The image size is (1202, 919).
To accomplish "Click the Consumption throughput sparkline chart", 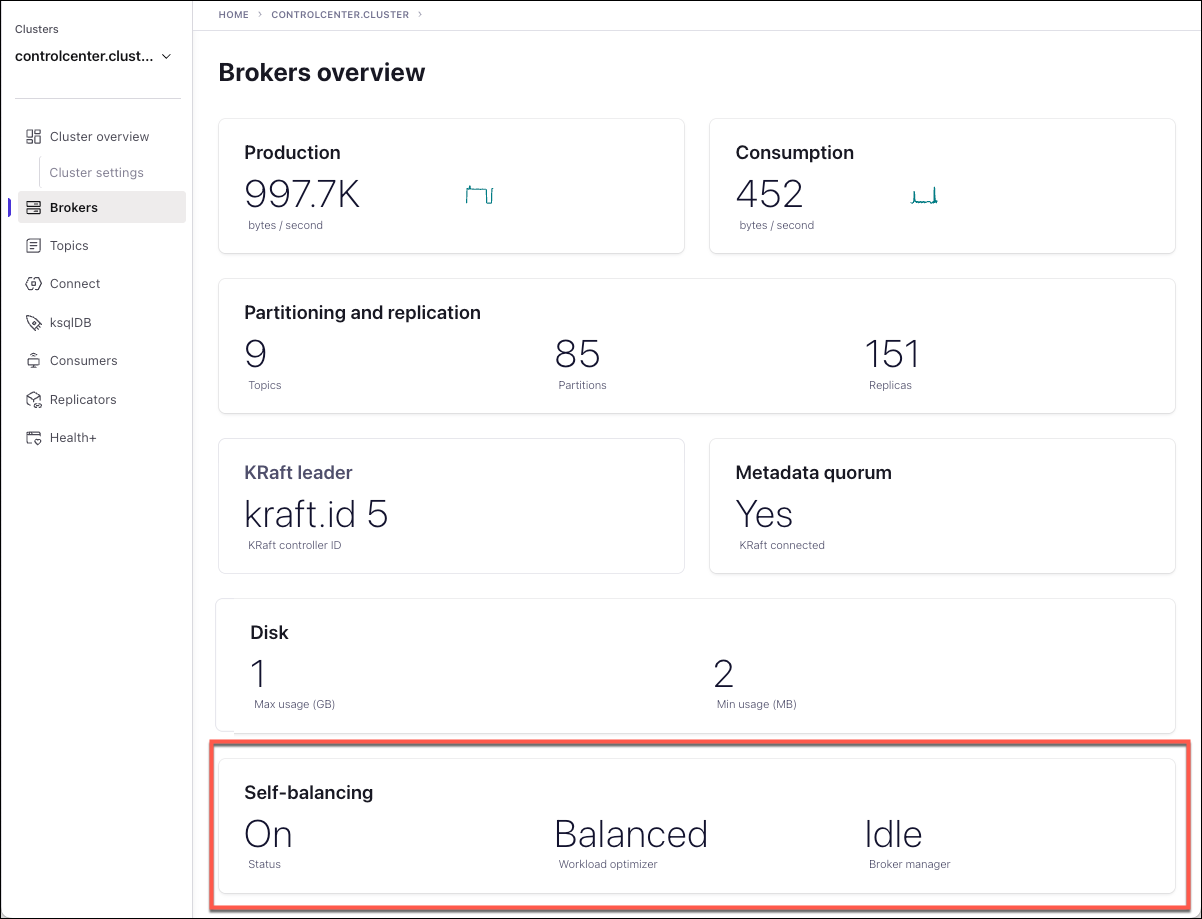I will coord(923,196).
